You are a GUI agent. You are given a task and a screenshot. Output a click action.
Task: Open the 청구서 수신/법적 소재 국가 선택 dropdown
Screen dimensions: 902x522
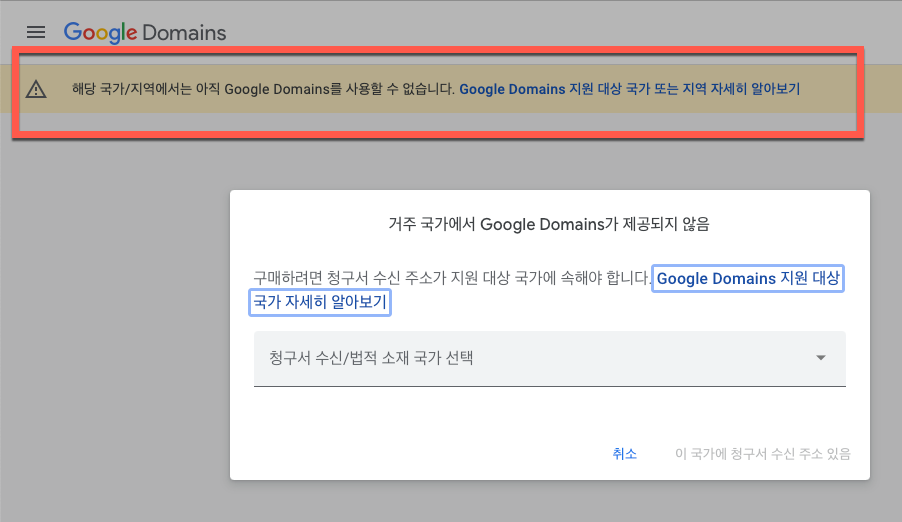tap(549, 359)
